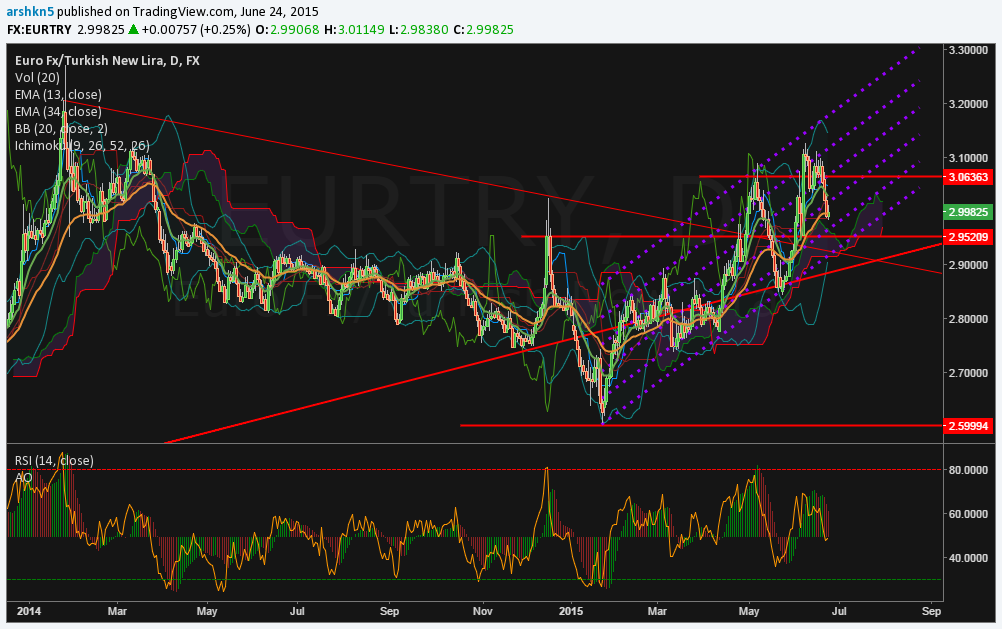Screen dimensions: 1002x629
Task: Click the red 2.95209 price label
Action: click(x=971, y=237)
